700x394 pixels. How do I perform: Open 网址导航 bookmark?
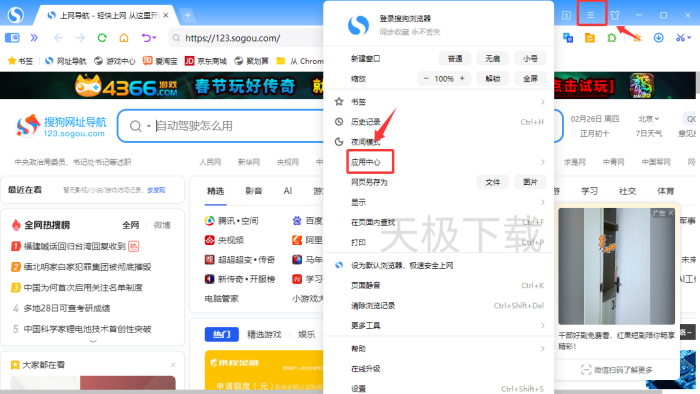66,61
